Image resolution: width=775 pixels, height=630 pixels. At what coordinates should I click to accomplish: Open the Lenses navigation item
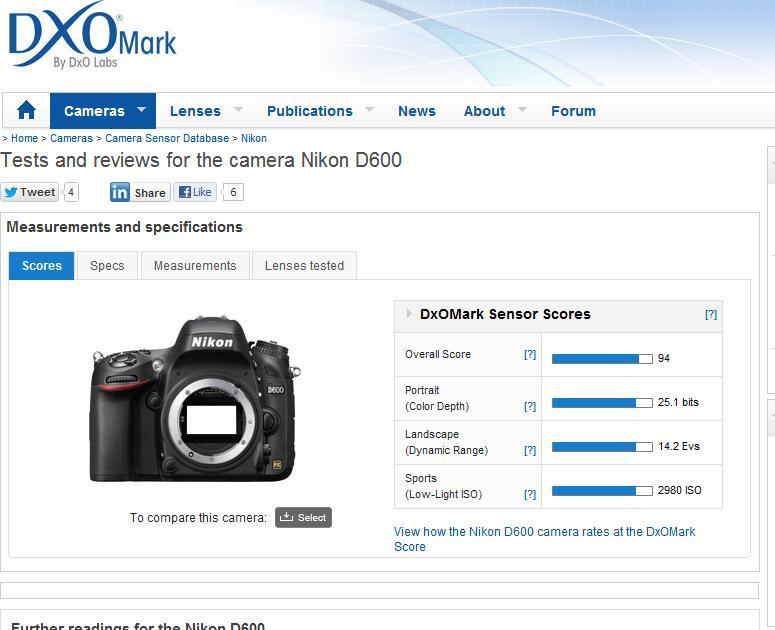(195, 111)
